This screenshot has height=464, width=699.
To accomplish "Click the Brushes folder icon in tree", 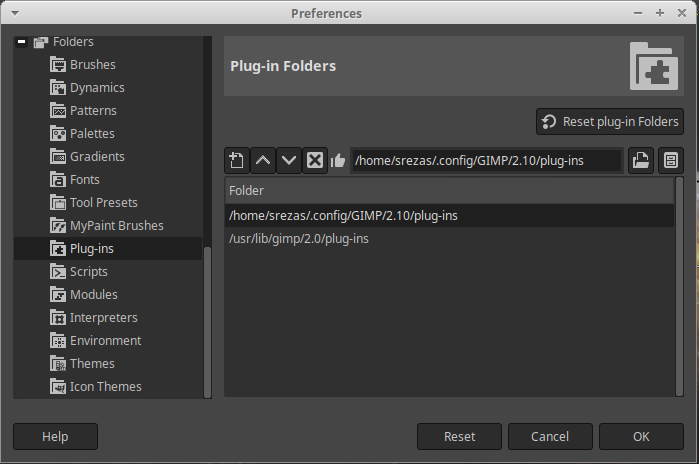I will [58, 65].
